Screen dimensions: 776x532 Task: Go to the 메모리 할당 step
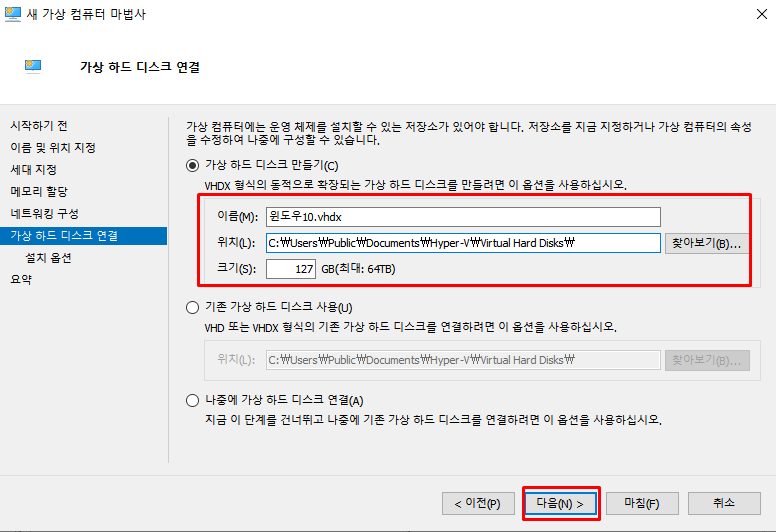[39, 192]
